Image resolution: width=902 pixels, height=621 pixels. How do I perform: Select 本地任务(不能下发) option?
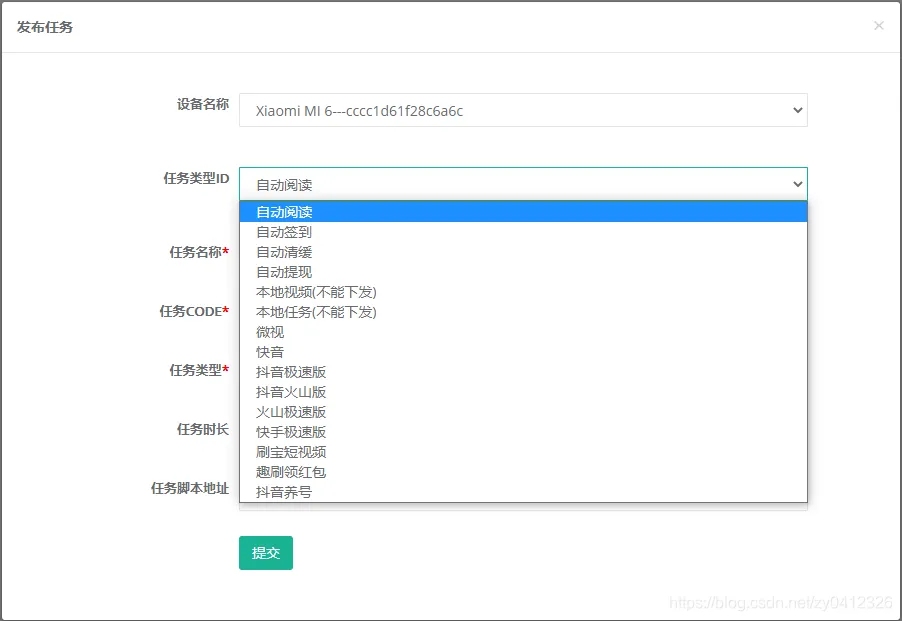coord(523,312)
